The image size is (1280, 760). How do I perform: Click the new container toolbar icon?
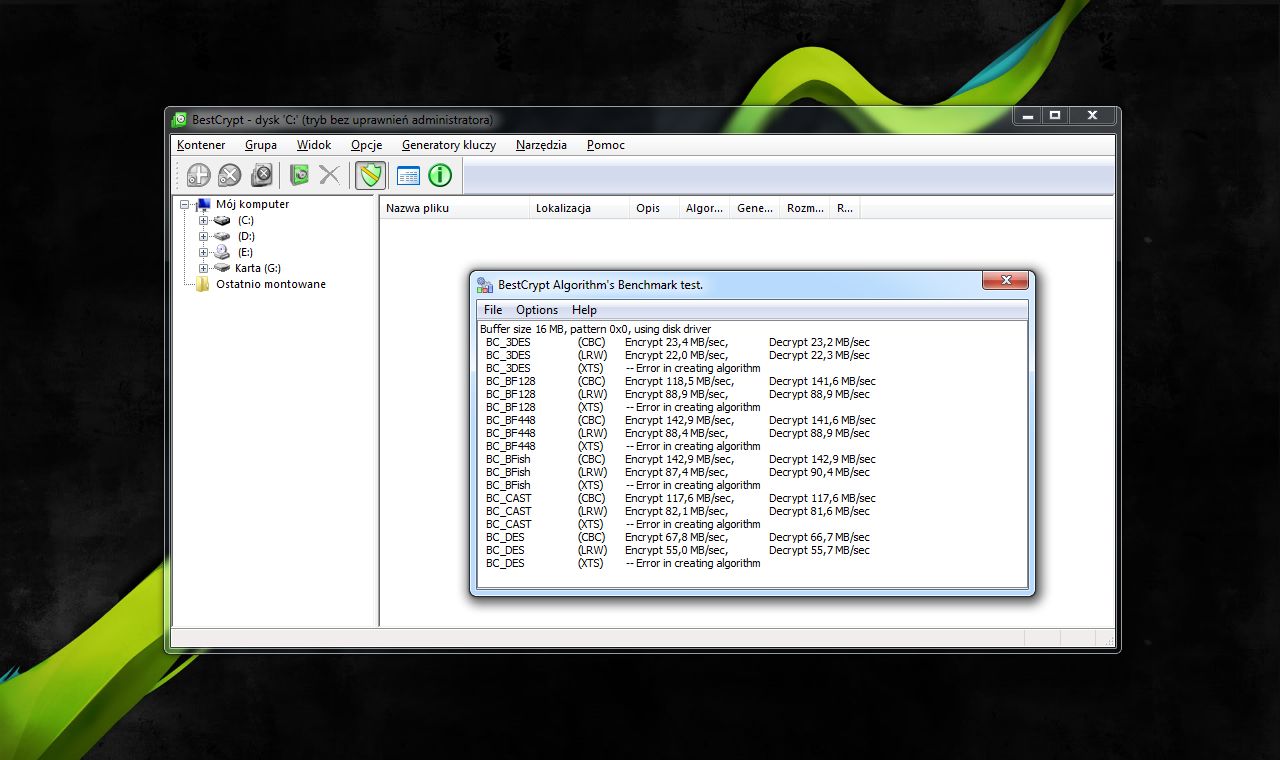pos(199,176)
